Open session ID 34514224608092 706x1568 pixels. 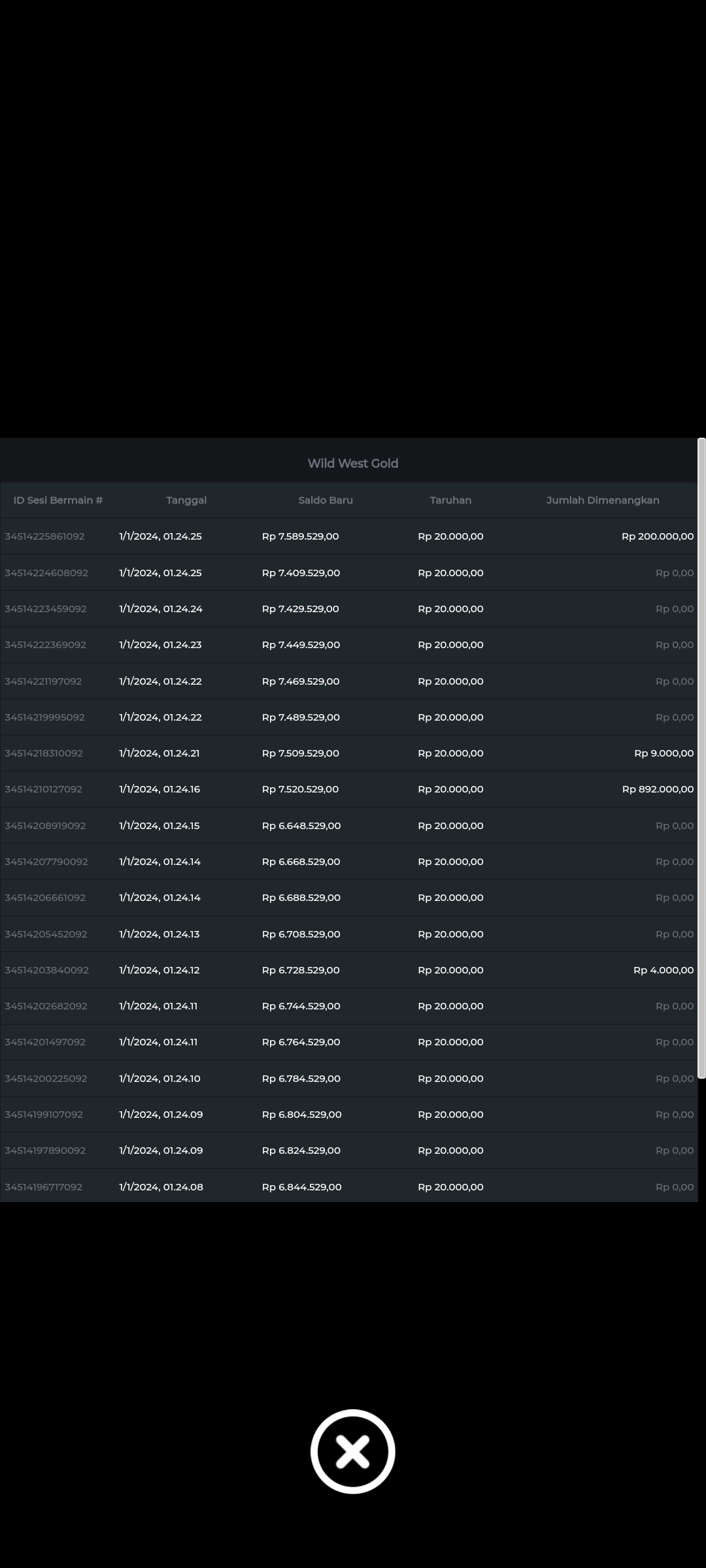tap(46, 573)
